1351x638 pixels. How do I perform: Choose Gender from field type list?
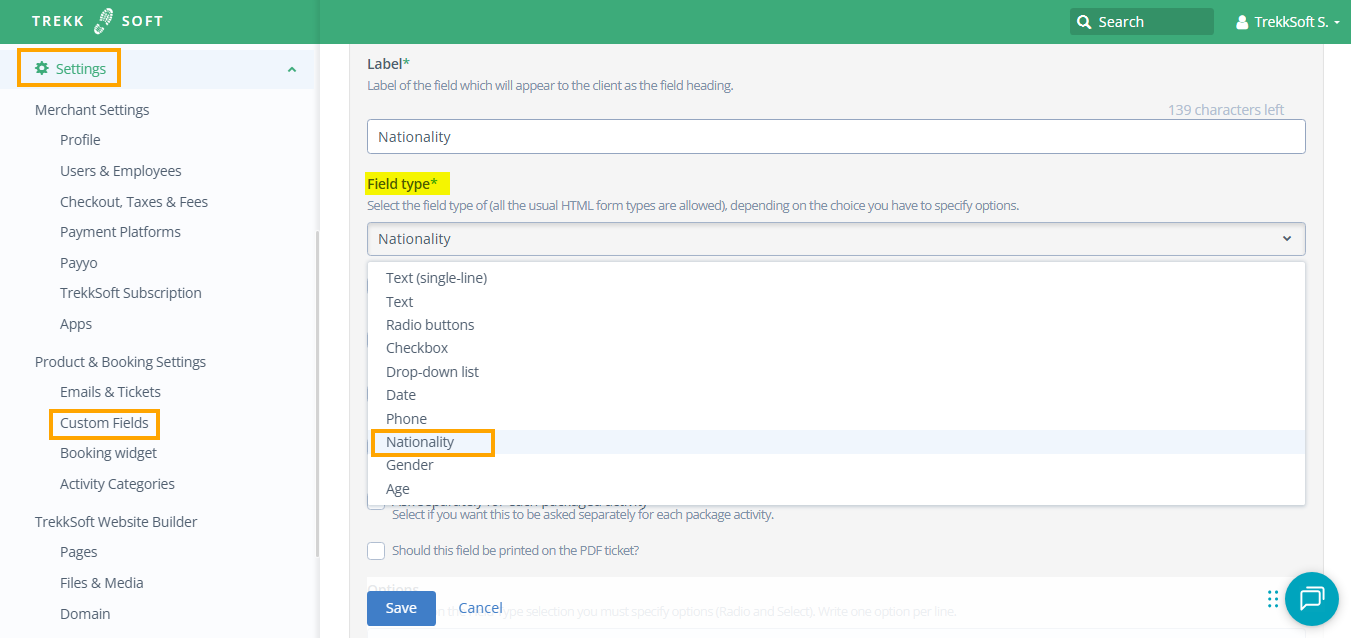point(410,465)
